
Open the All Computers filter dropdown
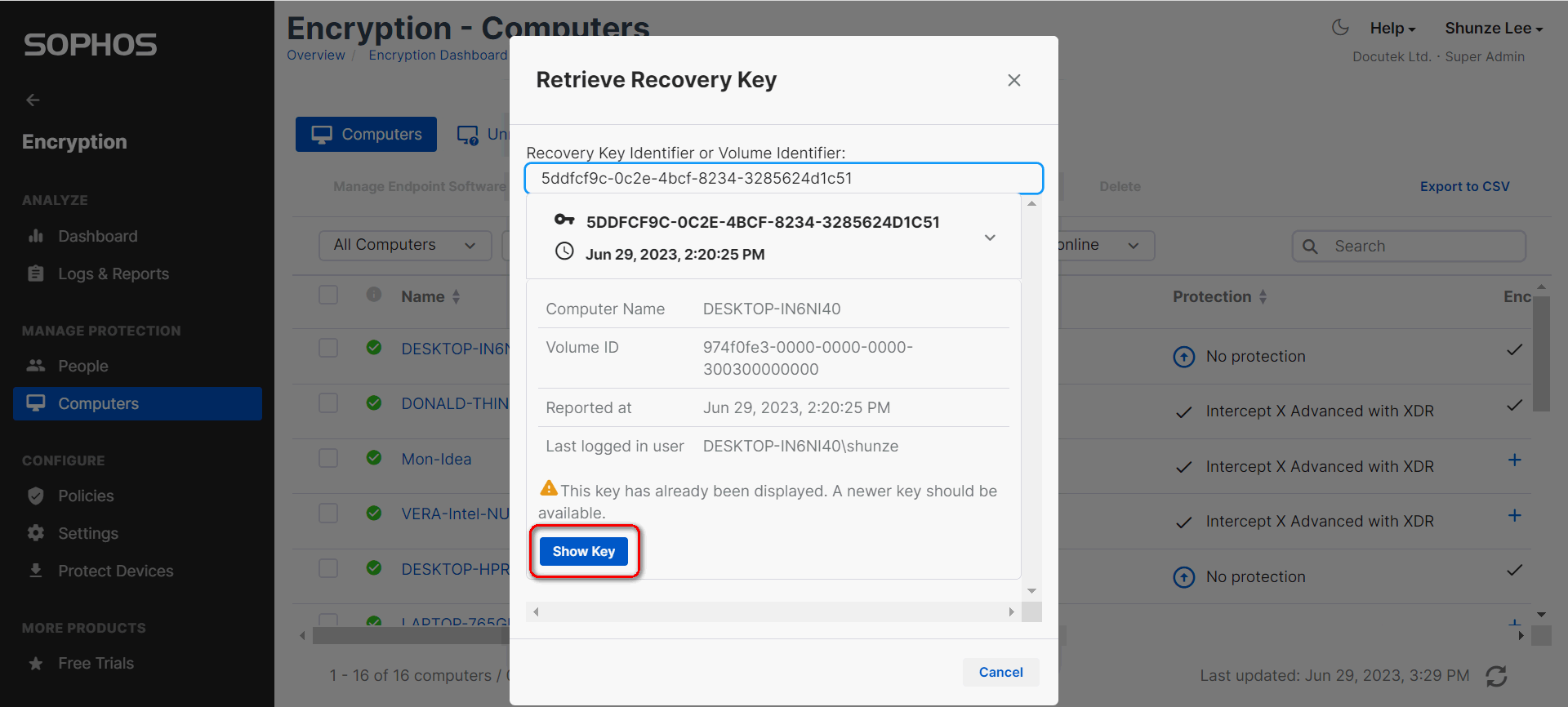tap(405, 245)
